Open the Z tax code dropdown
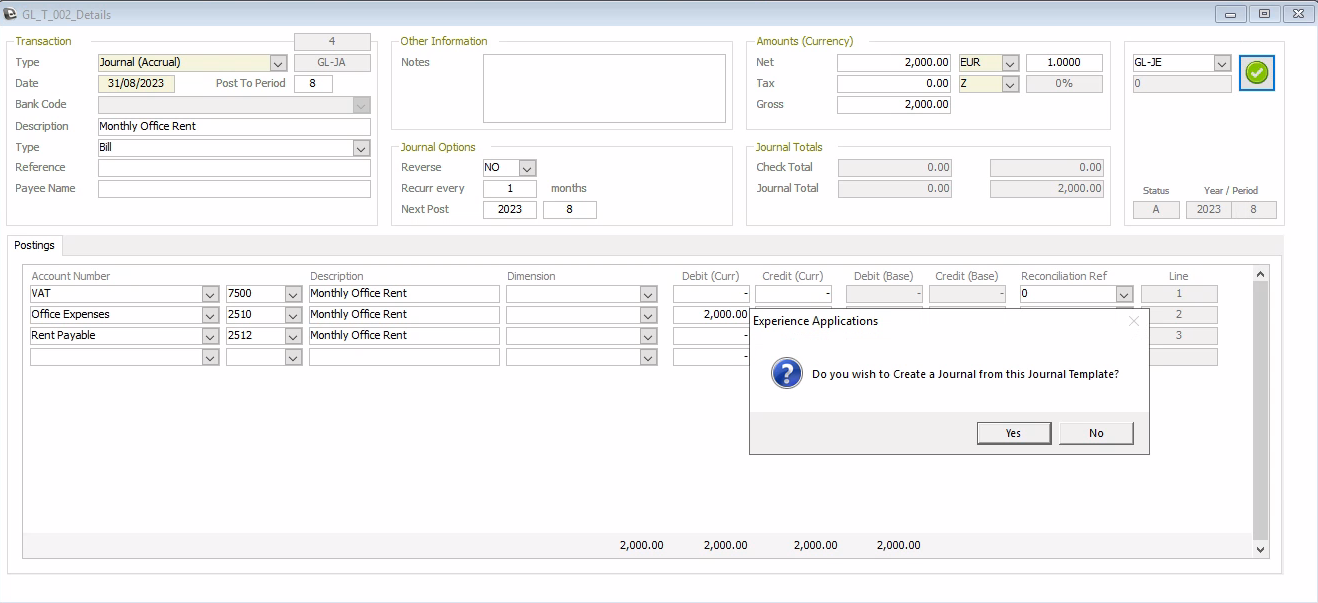1318x603 pixels. (1012, 83)
